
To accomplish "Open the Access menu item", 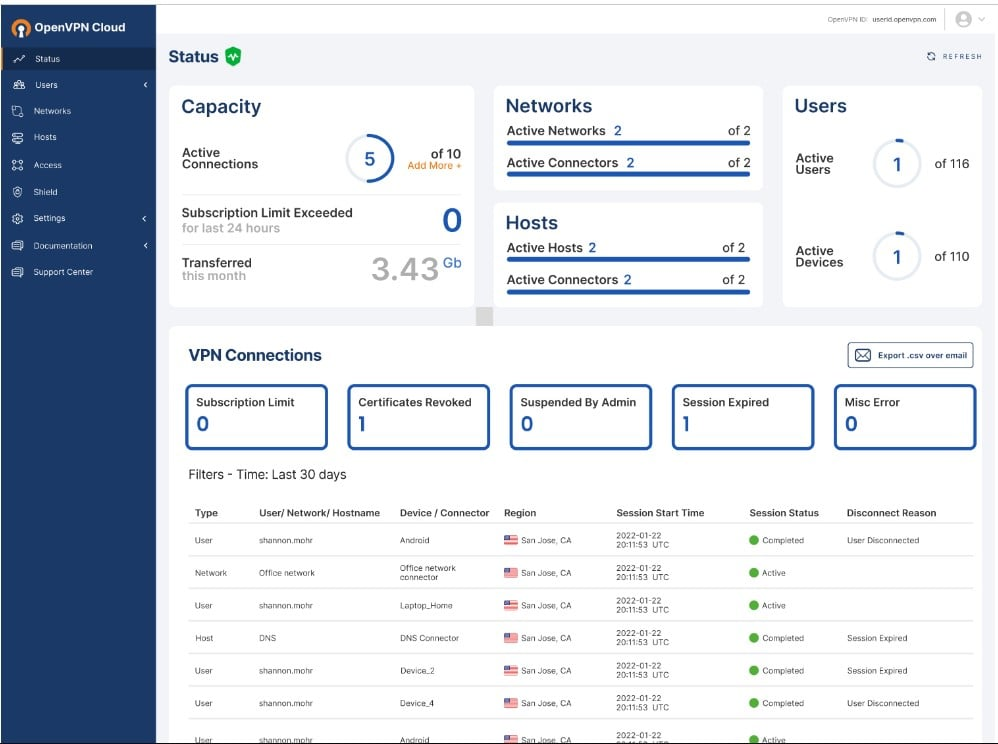I will coord(78,165).
